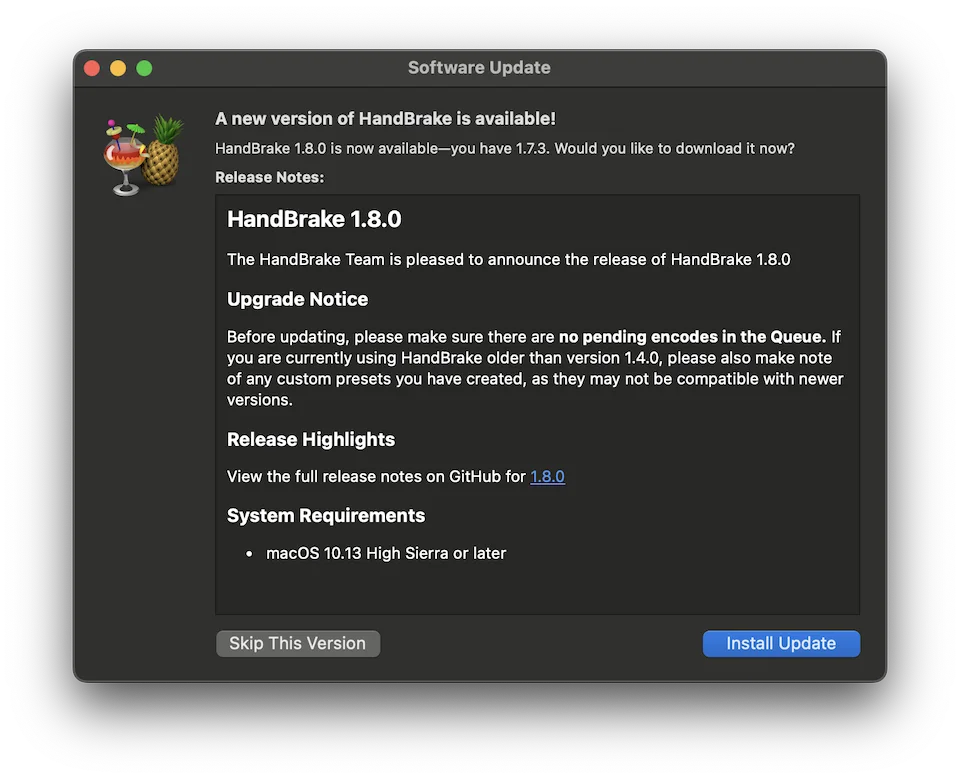The width and height of the screenshot is (960, 779).
Task: Minimize the window using the yellow button
Action: 118,68
